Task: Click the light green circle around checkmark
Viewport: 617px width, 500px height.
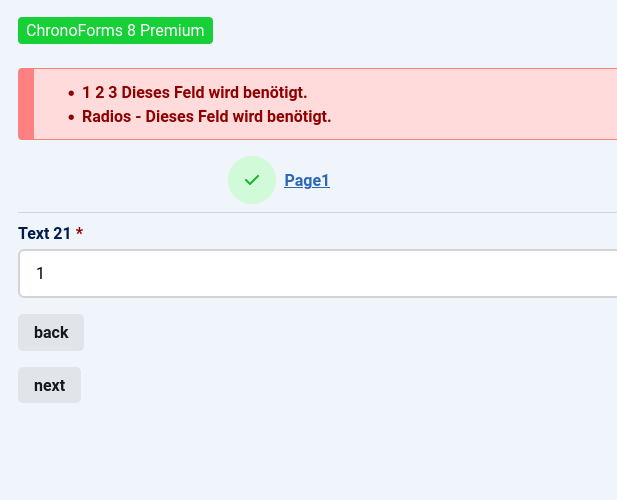Action: coord(252,180)
